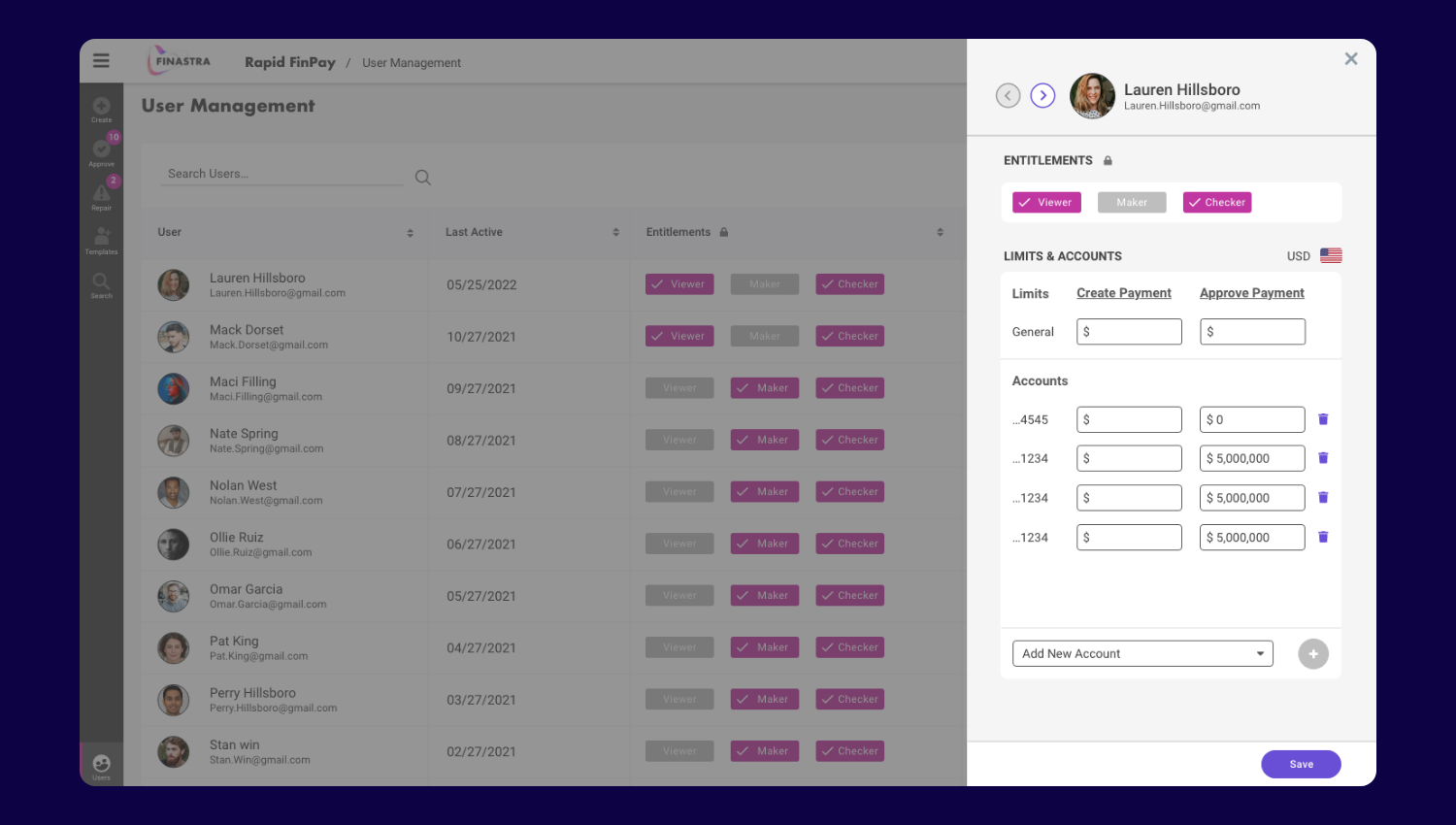Go to next user with the right chevron
This screenshot has width=1456, height=825.
pos(1042,95)
